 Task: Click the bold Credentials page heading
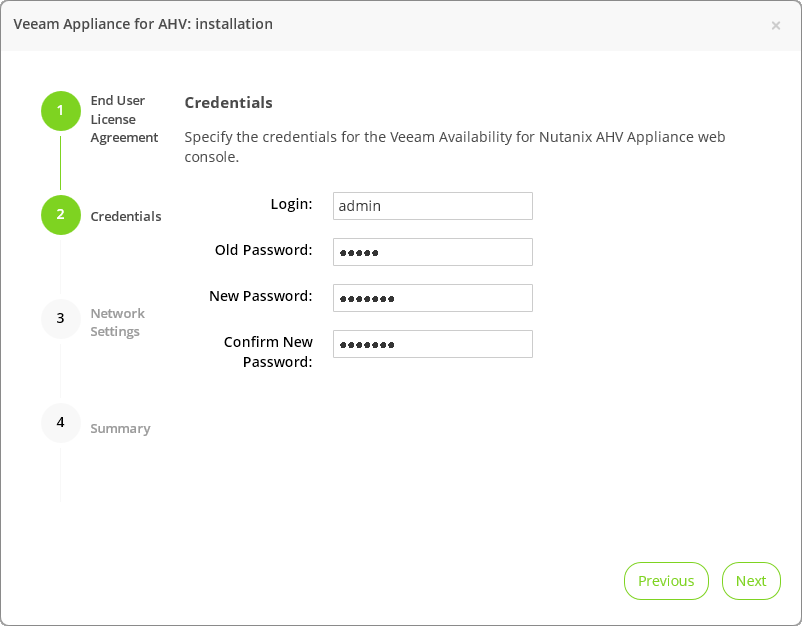[x=229, y=103]
